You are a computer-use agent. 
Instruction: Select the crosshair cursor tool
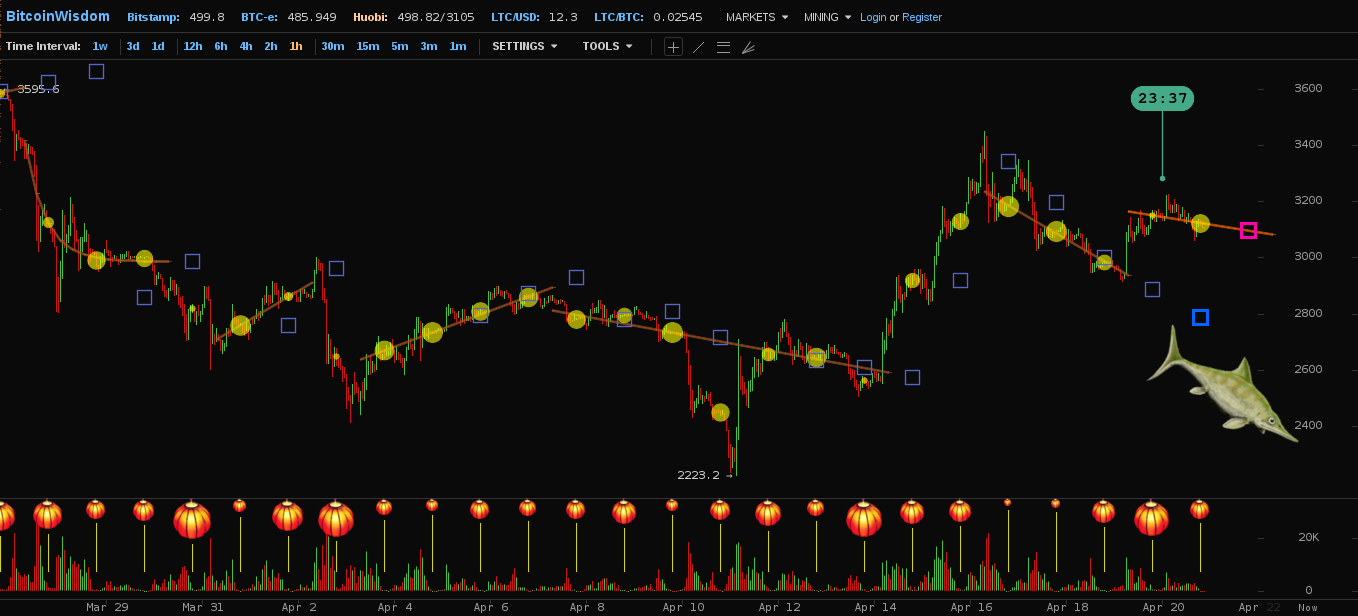point(673,47)
